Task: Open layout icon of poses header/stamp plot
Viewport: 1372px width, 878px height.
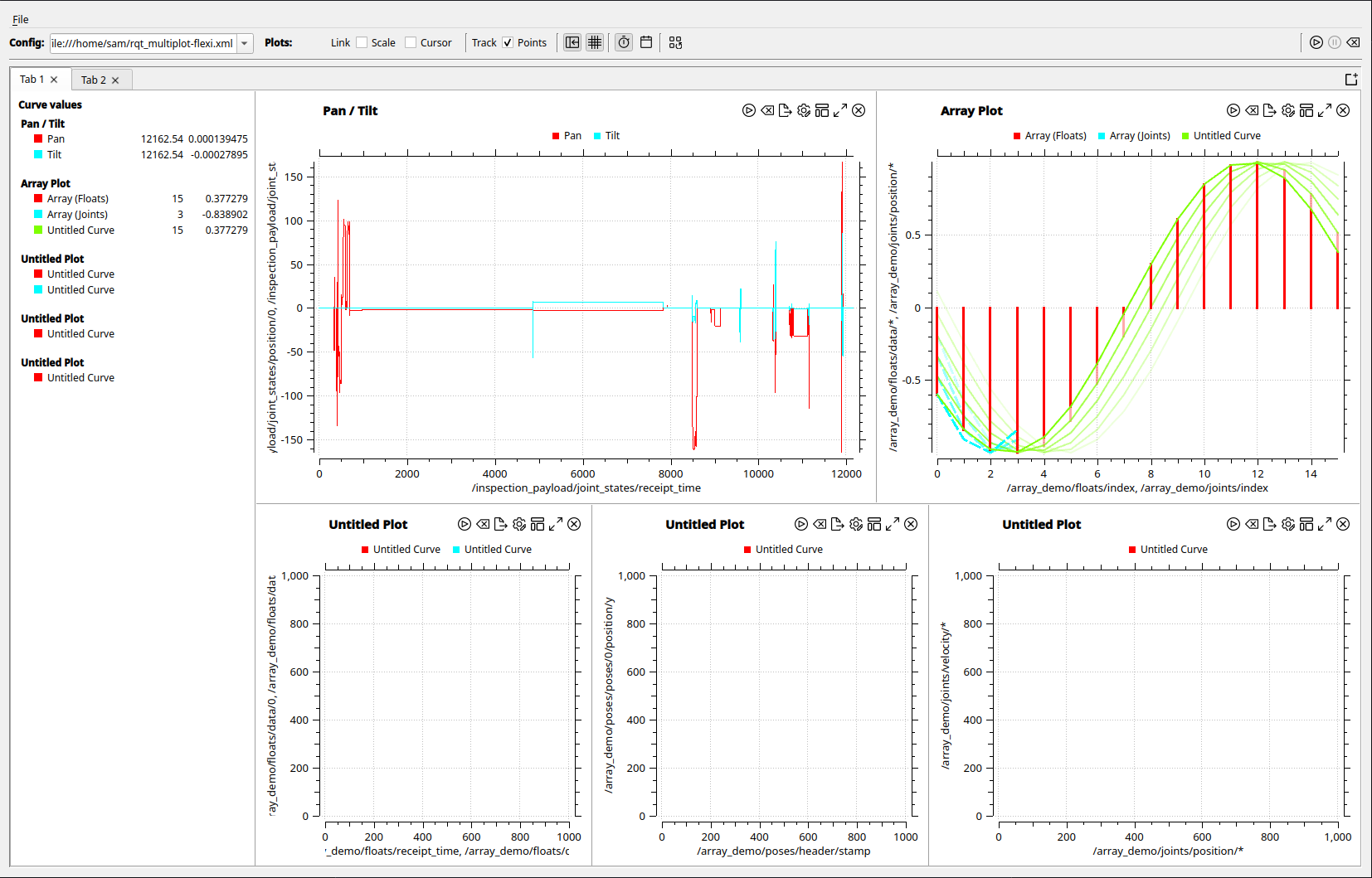Action: click(874, 524)
